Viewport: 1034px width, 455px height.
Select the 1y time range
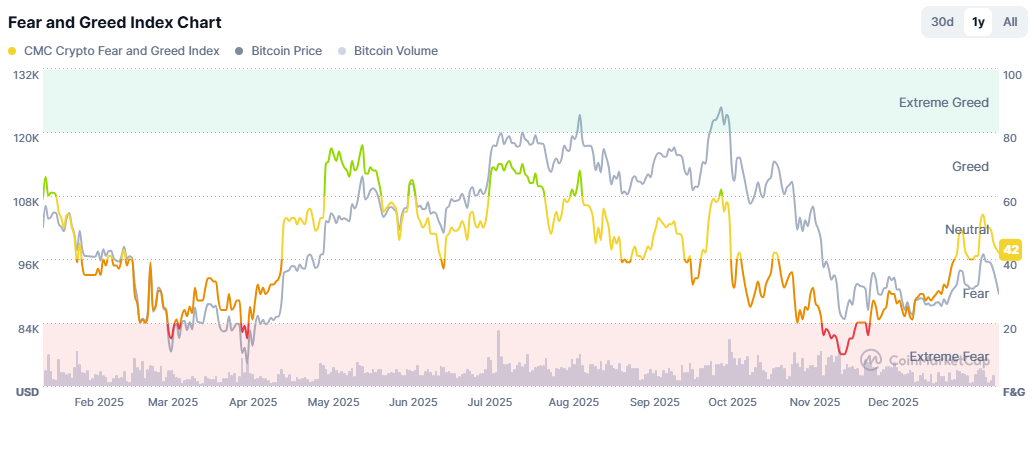(x=978, y=22)
